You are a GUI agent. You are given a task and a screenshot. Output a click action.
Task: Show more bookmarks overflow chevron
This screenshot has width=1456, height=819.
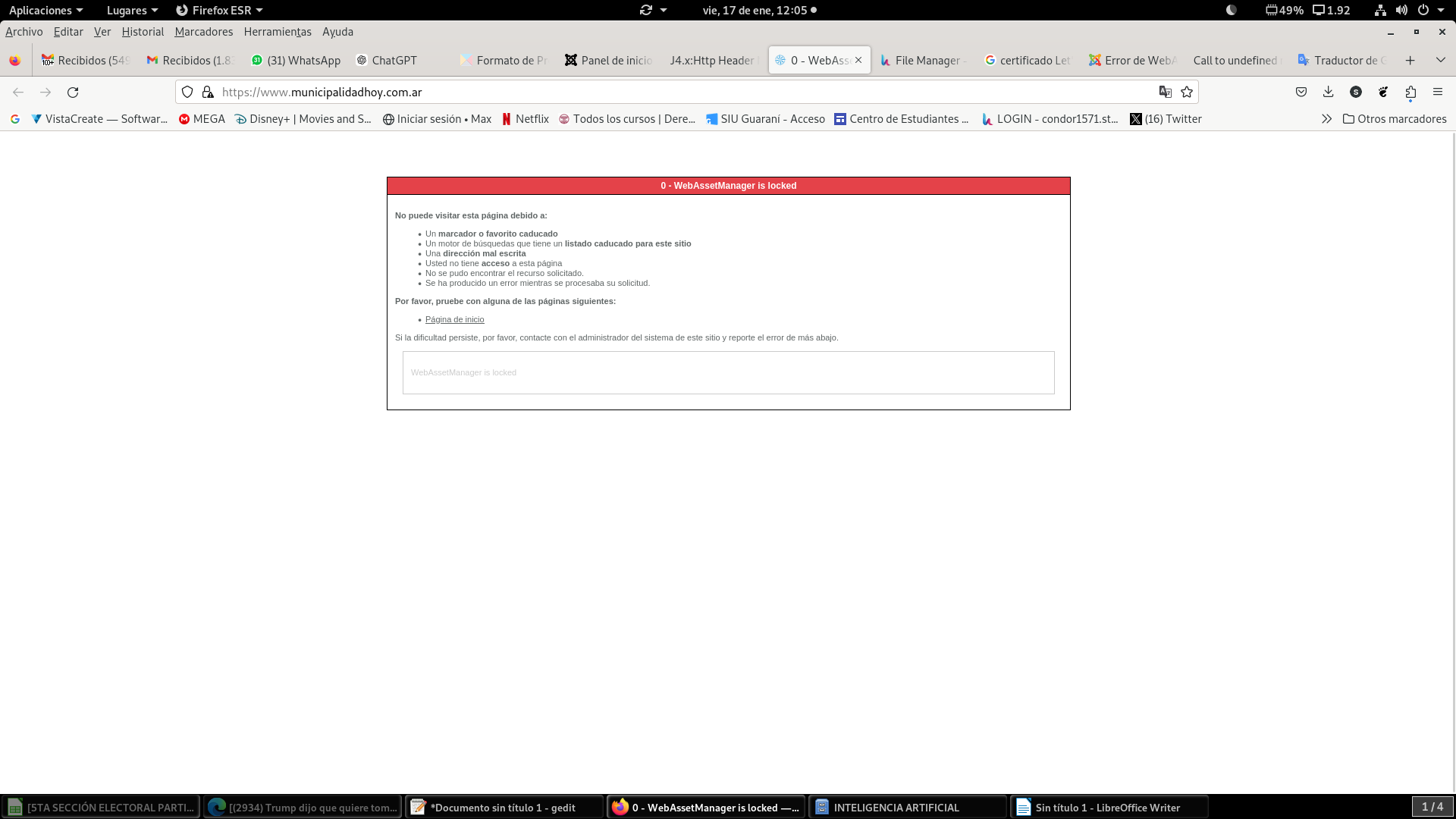[1326, 119]
